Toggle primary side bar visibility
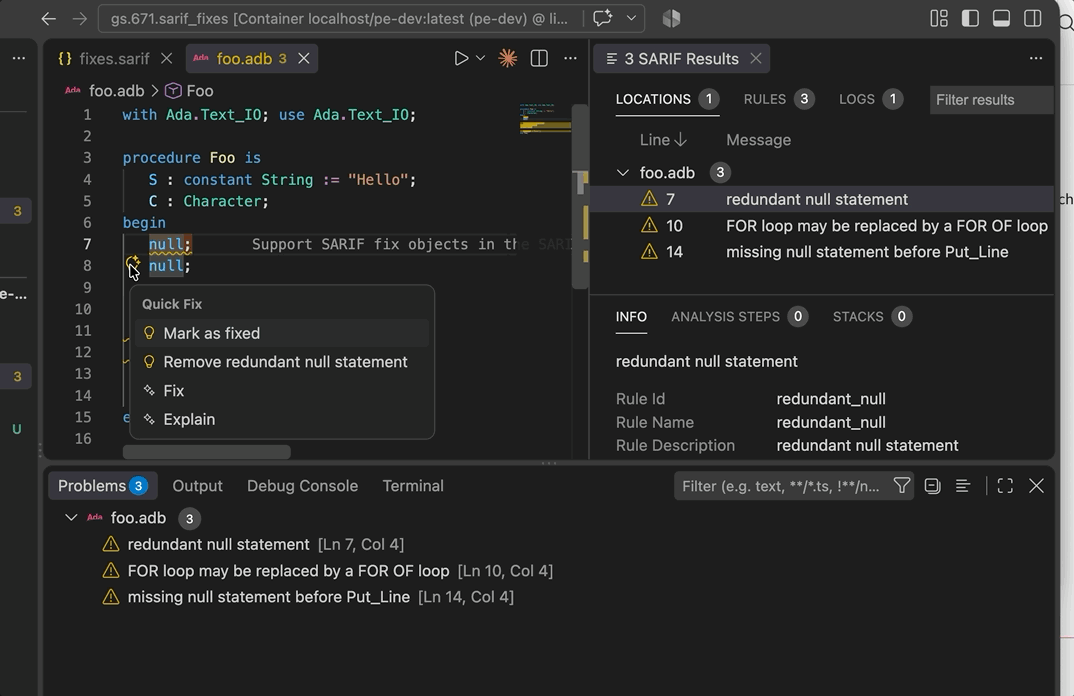 click(970, 18)
